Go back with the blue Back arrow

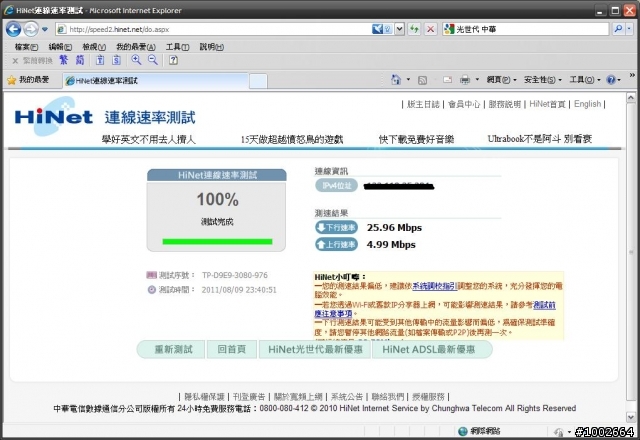(x=14, y=29)
